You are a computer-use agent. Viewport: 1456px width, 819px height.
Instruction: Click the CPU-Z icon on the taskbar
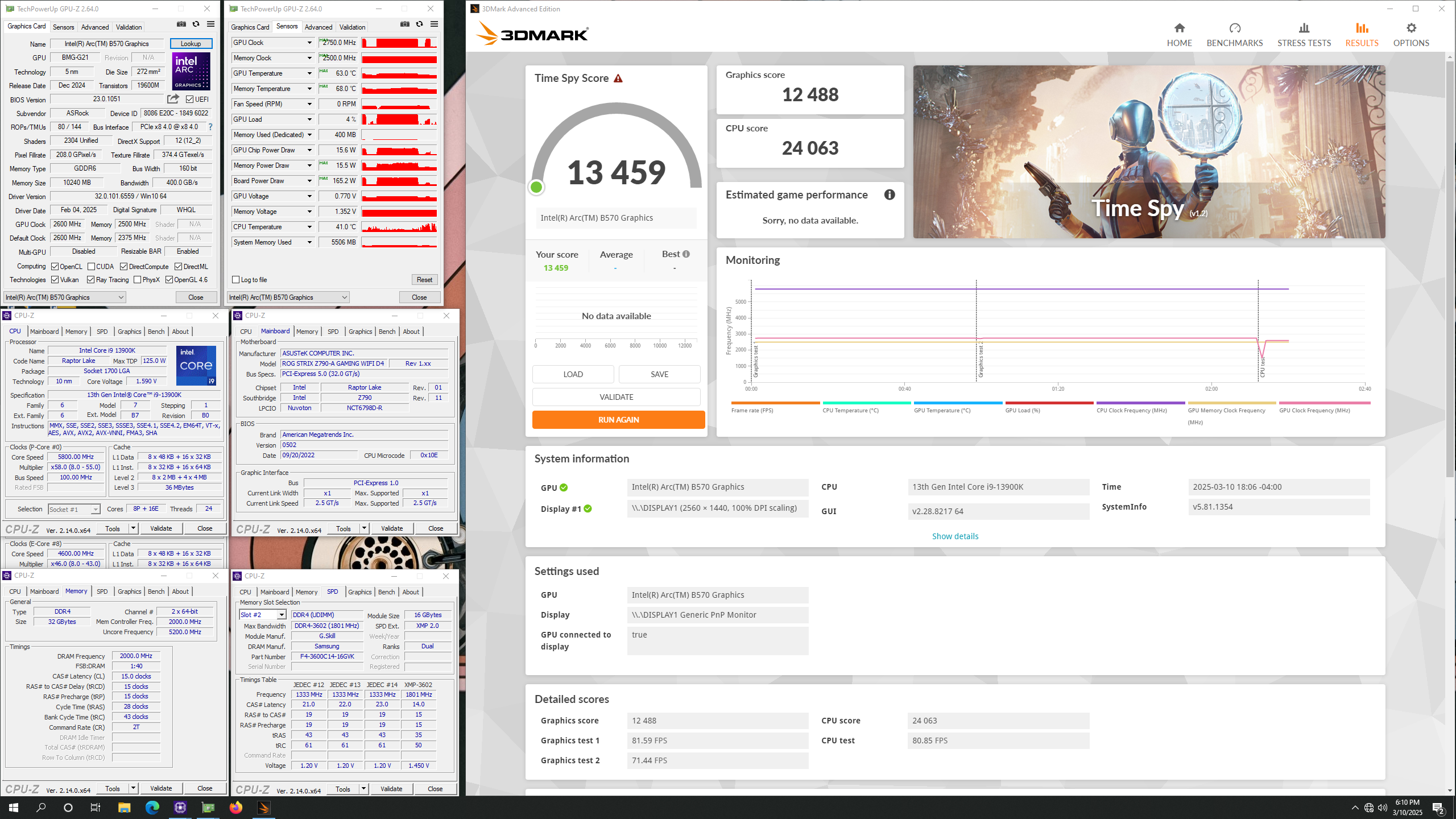(180, 807)
